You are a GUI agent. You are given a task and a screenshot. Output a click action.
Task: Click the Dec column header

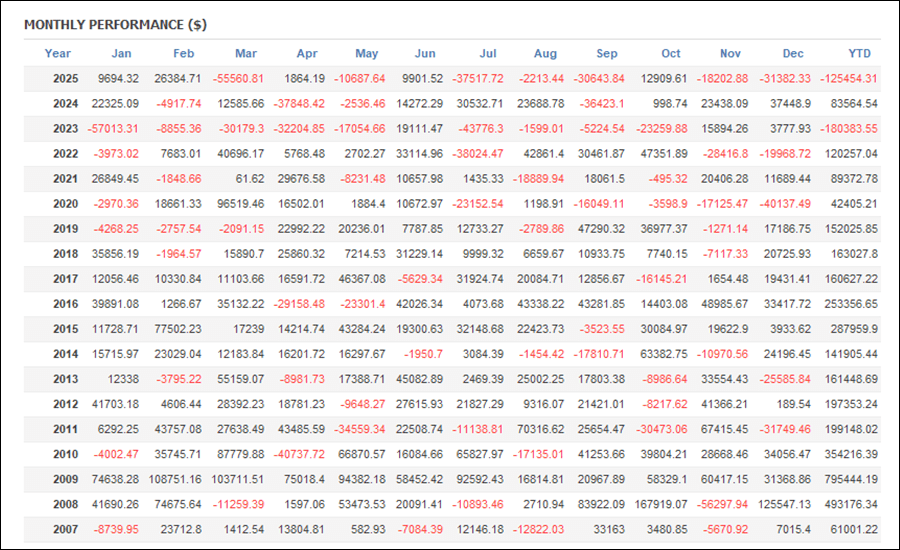[x=793, y=54]
